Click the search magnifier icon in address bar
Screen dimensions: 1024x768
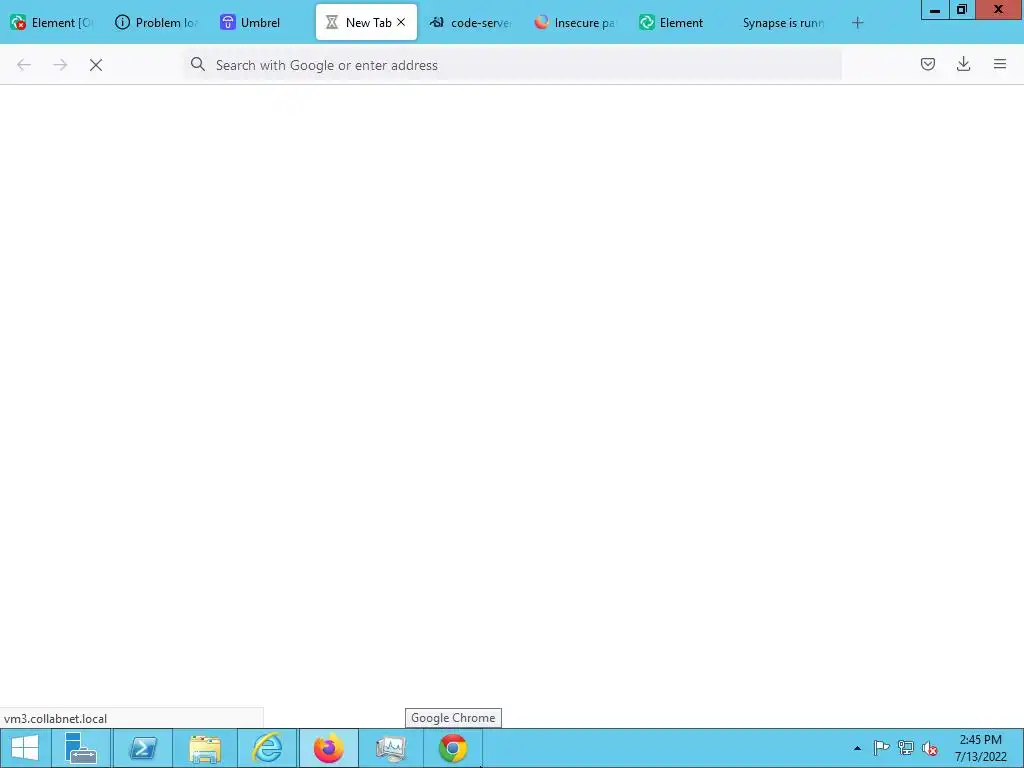click(198, 64)
